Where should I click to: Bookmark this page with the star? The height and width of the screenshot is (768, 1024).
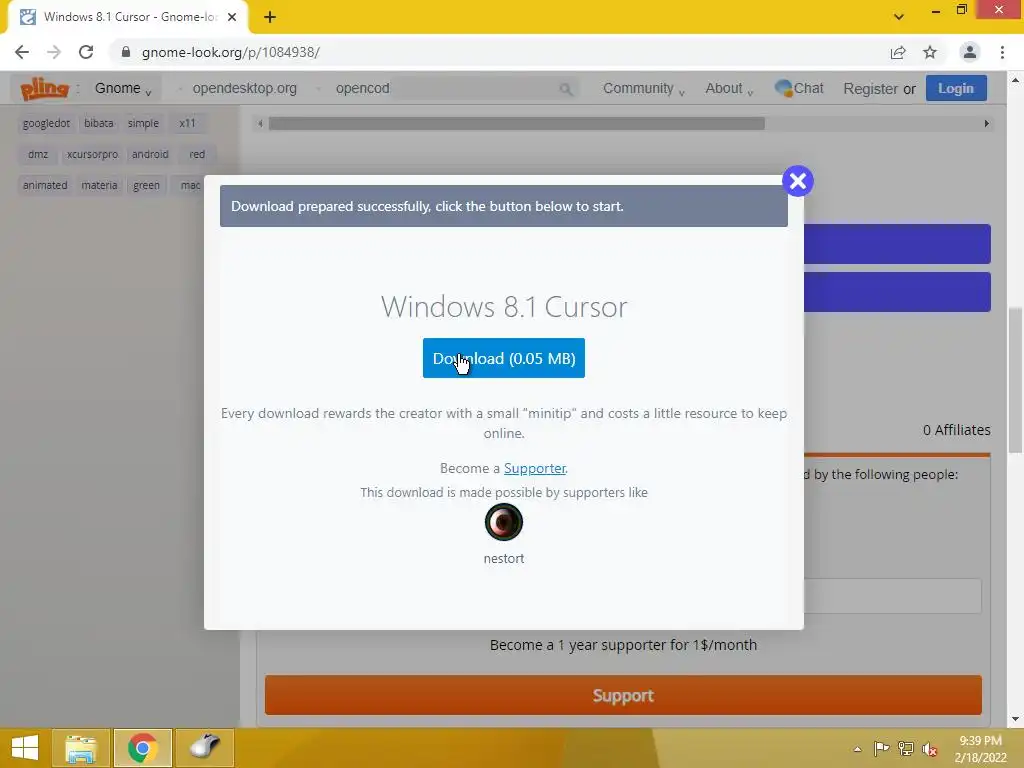coord(930,52)
